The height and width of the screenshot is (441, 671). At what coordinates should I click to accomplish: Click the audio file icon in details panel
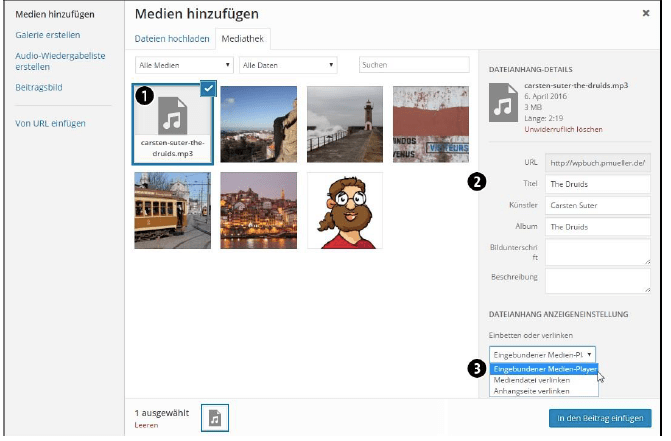tap(502, 105)
